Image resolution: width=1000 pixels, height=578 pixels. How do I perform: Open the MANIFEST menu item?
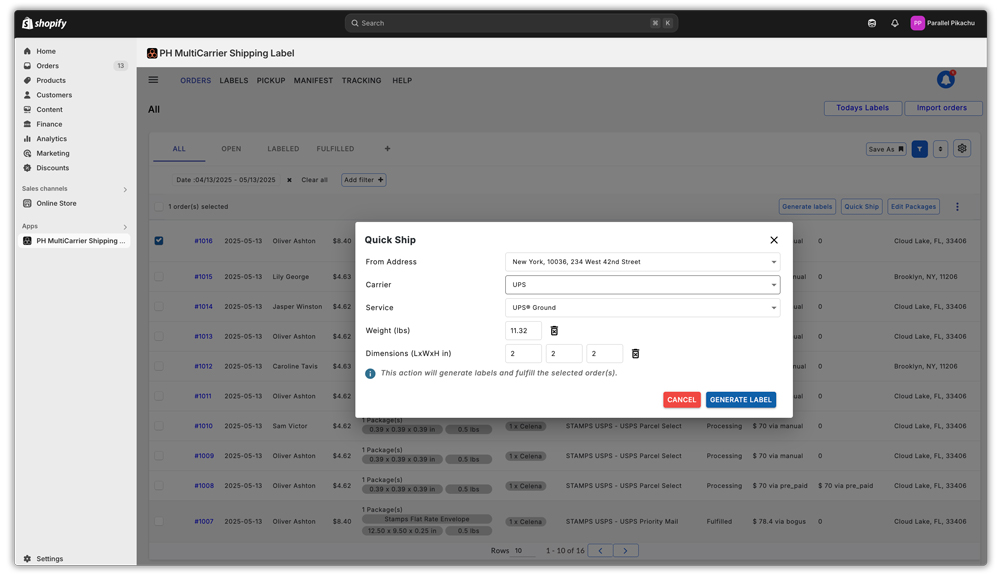tap(313, 80)
